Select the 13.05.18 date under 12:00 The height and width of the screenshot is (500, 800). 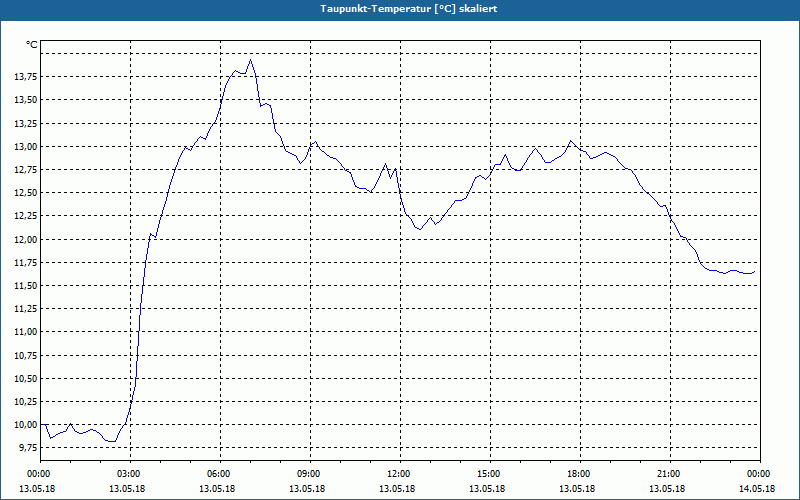397,489
